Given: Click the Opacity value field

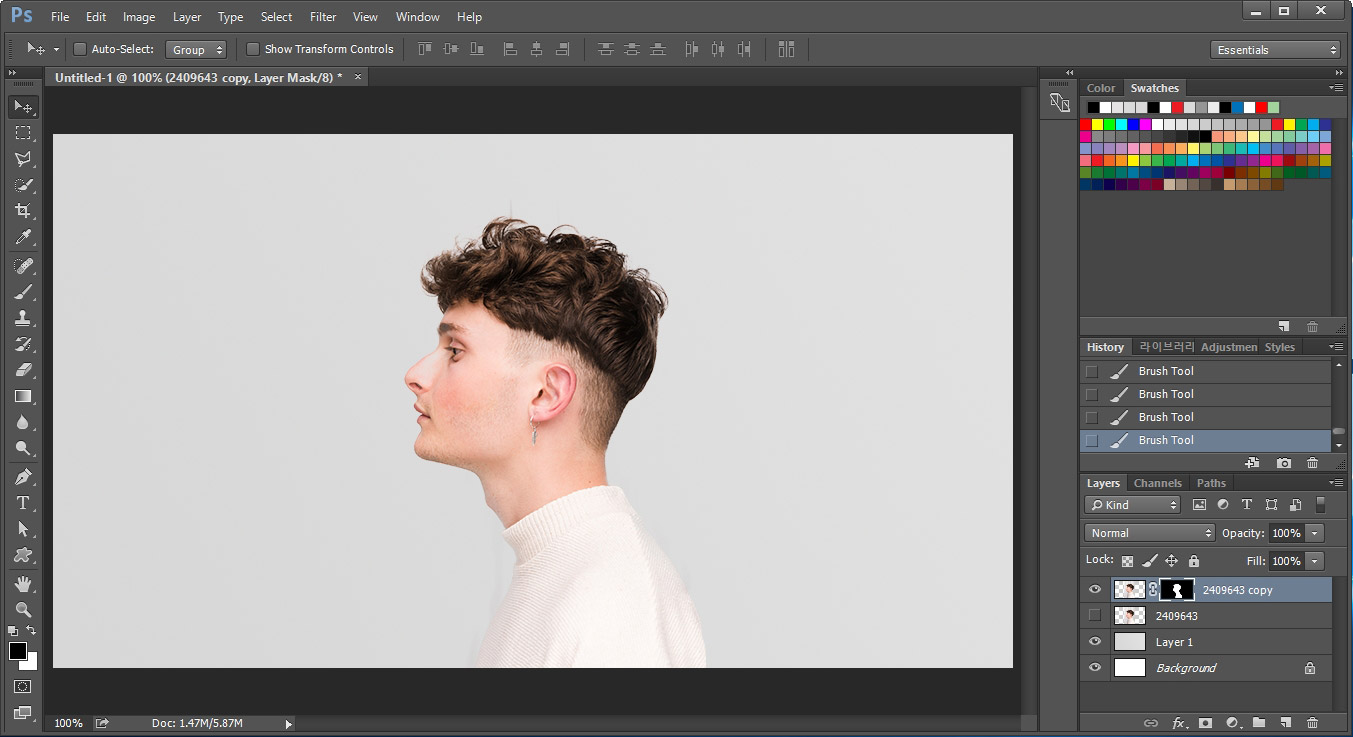Looking at the screenshot, I should click(1286, 533).
